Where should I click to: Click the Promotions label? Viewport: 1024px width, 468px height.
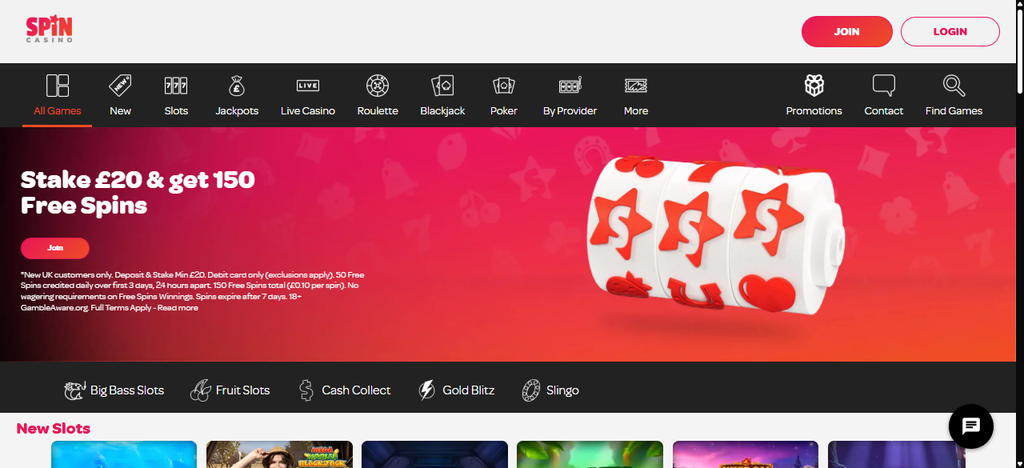(814, 111)
